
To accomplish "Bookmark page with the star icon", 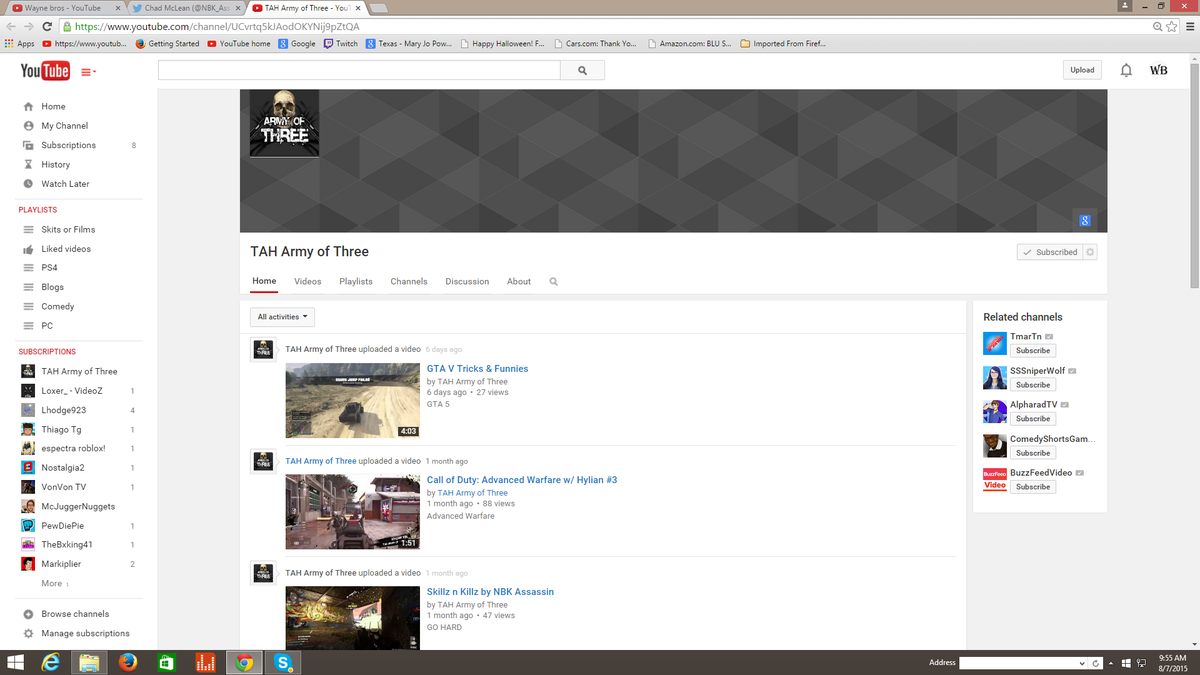I will (1171, 26).
